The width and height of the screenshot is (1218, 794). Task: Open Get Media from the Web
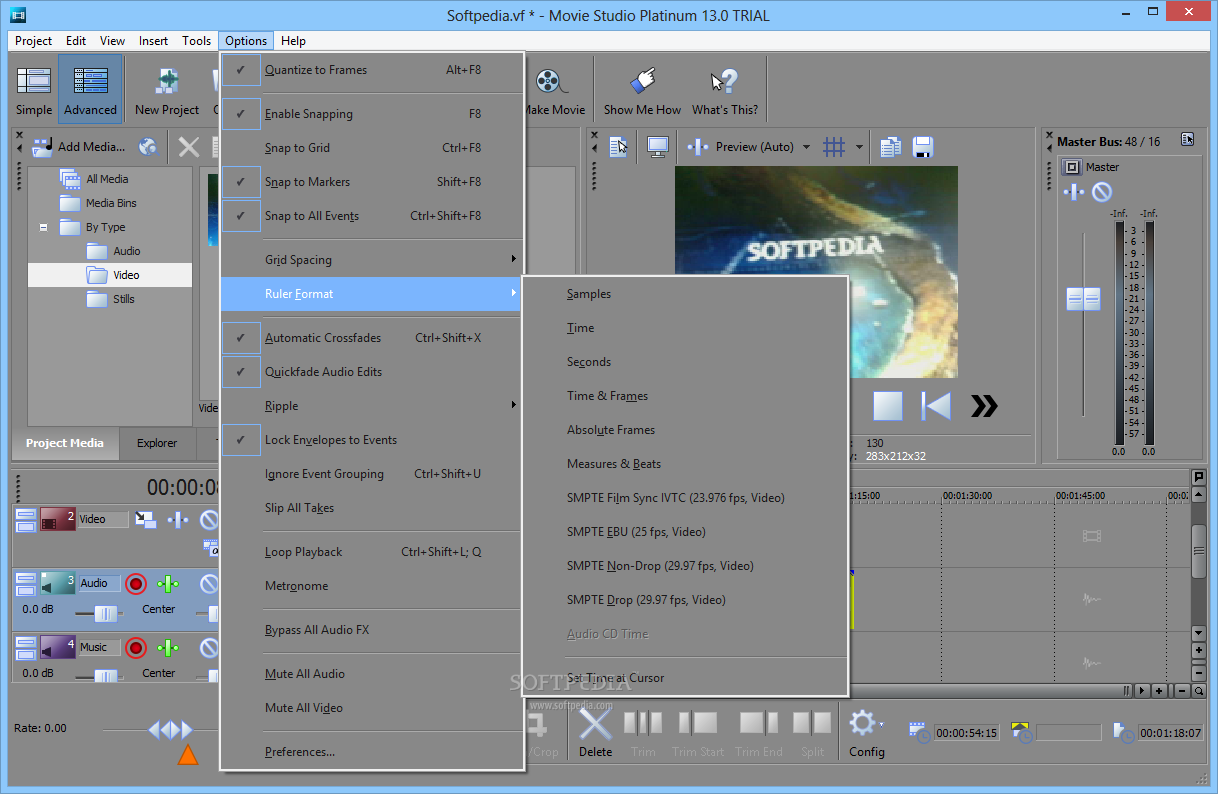tap(148, 147)
